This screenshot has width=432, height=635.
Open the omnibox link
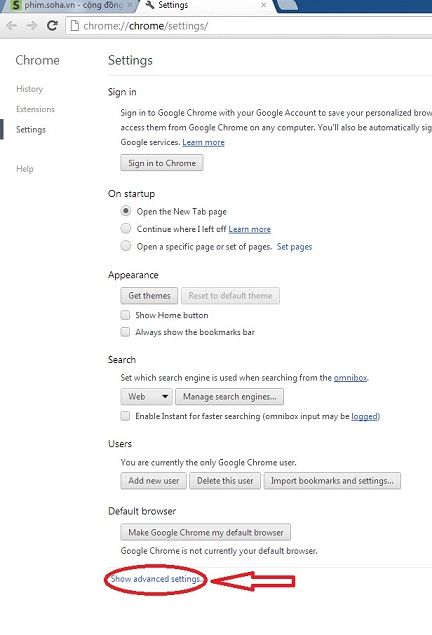tap(350, 378)
